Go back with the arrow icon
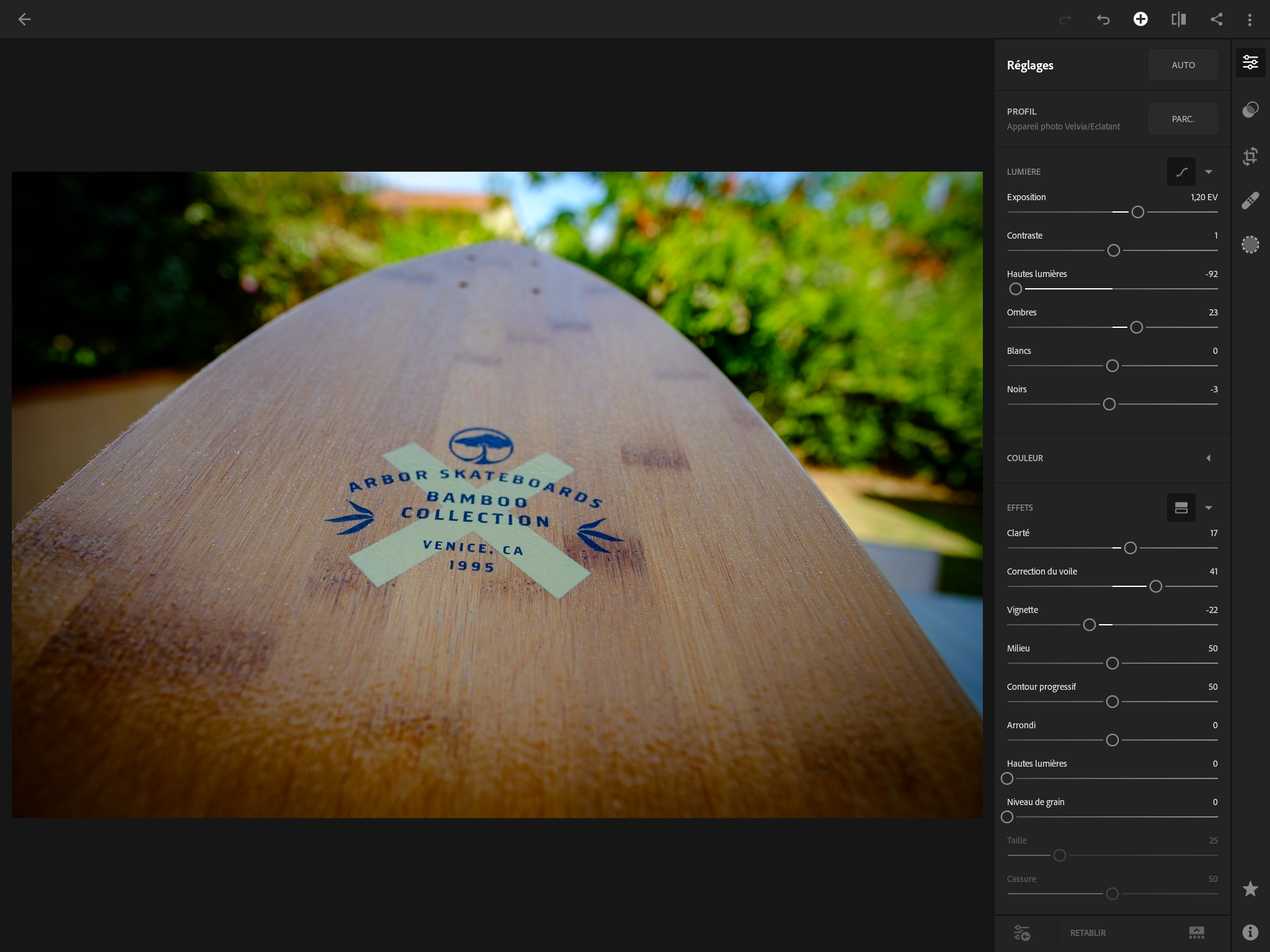This screenshot has height=952, width=1270. click(x=24, y=19)
